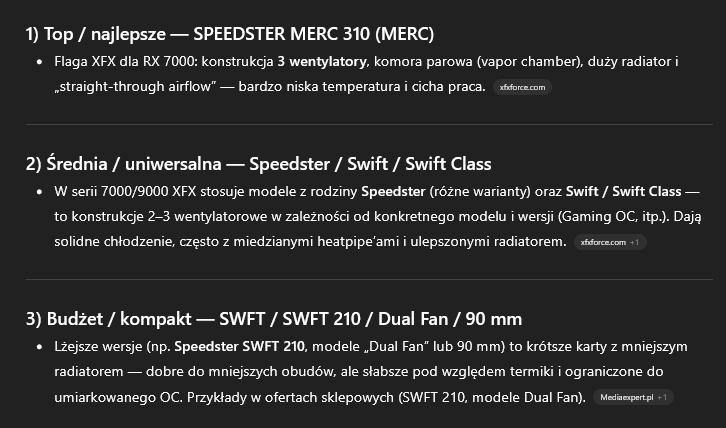726x428 pixels.
Task: Click the bullet point before "Flaga XFX"
Action: pyautogui.click(x=38, y=62)
